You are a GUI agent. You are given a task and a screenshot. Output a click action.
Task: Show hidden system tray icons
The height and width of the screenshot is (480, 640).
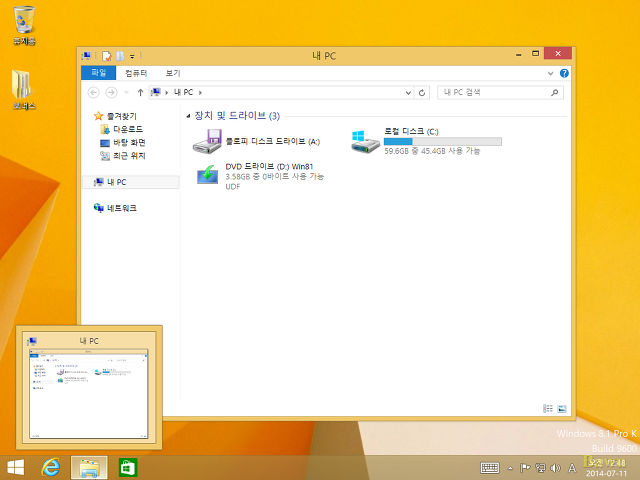pyautogui.click(x=510, y=468)
